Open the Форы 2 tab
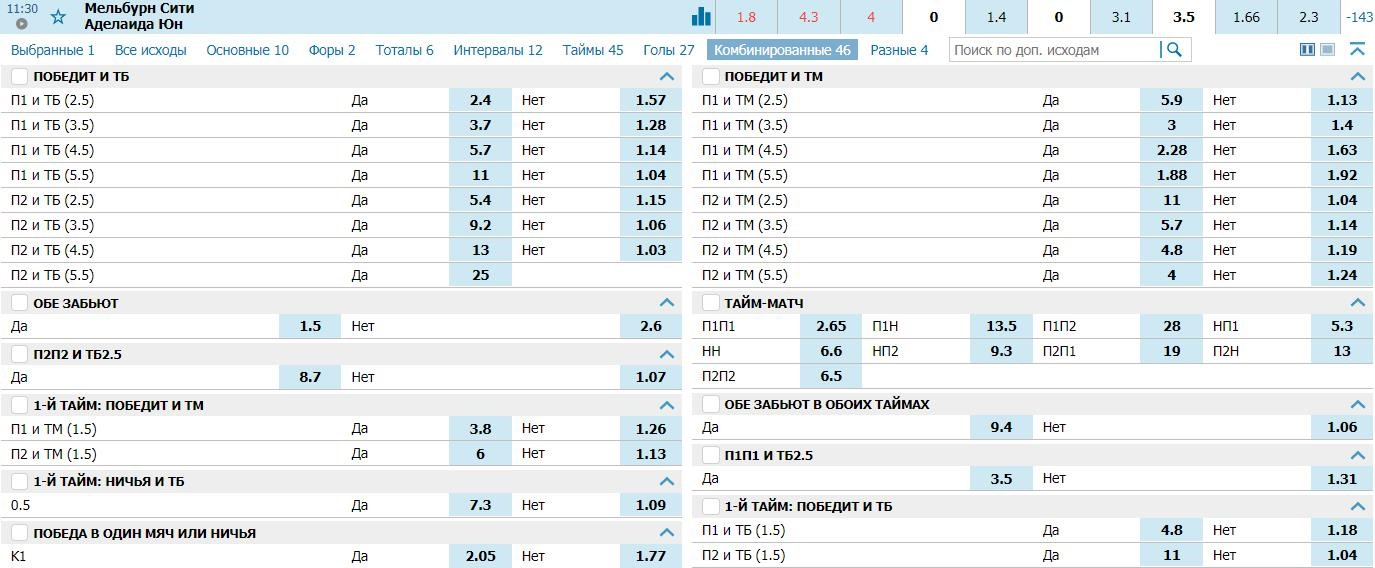The height and width of the screenshot is (568, 1375). (333, 50)
